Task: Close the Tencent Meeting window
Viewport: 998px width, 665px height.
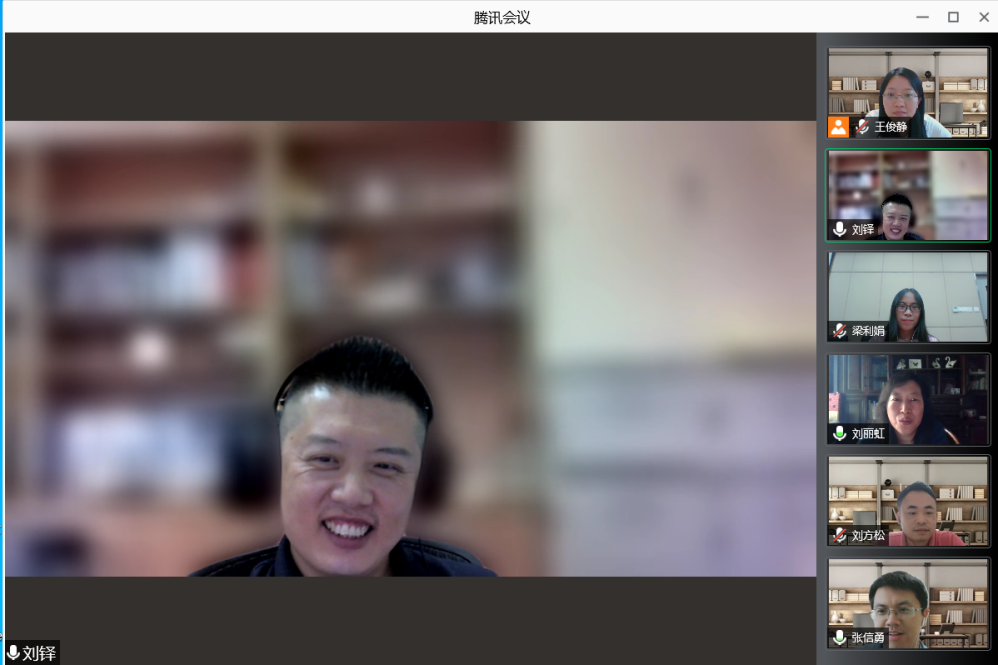Action: pos(983,17)
